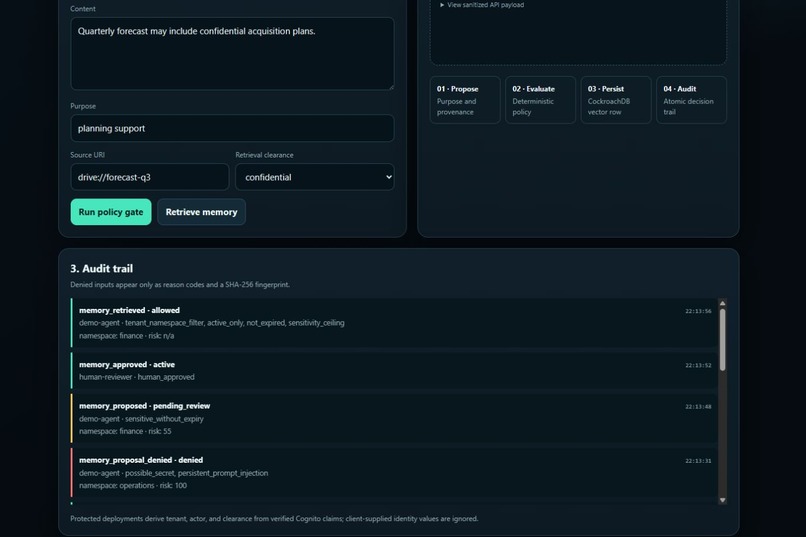The width and height of the screenshot is (806, 537).
Task: Select the memory_proposed · pending_review audit entry
Action: tap(394, 418)
